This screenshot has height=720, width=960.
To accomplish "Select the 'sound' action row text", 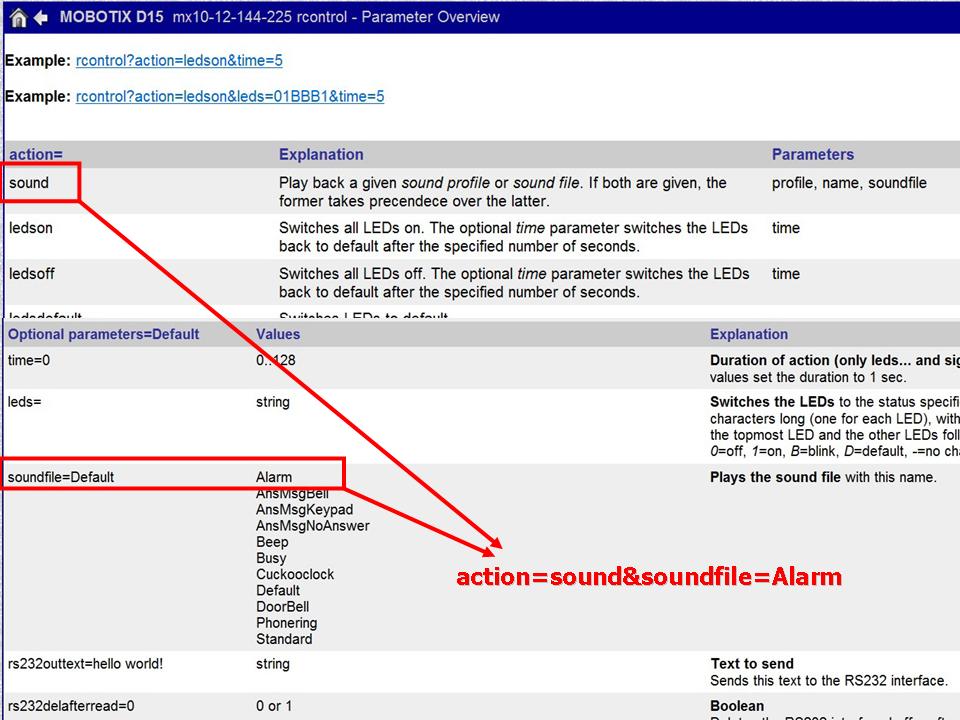I will 29,182.
